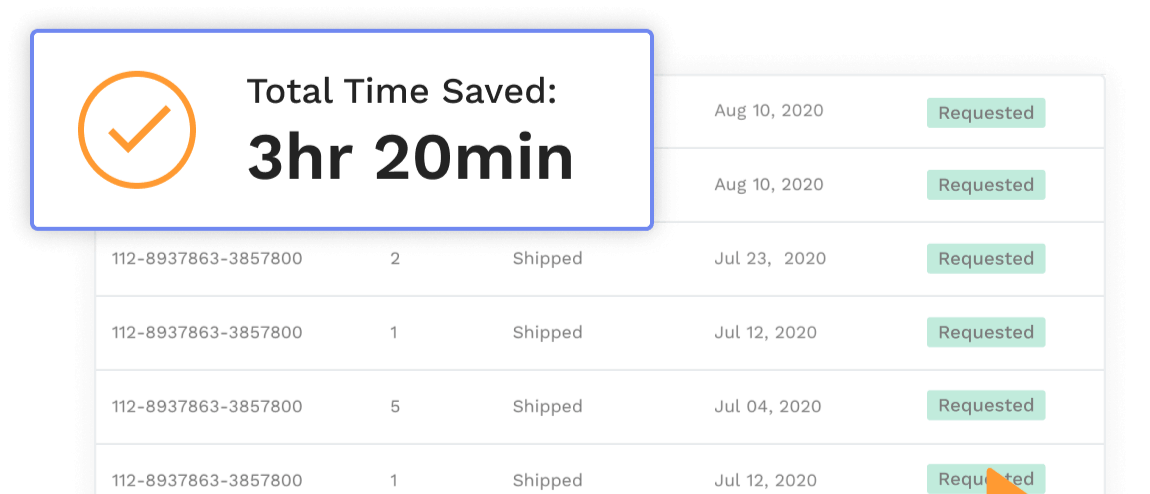Click Requested badge partly covered by orange arrow

tap(986, 479)
